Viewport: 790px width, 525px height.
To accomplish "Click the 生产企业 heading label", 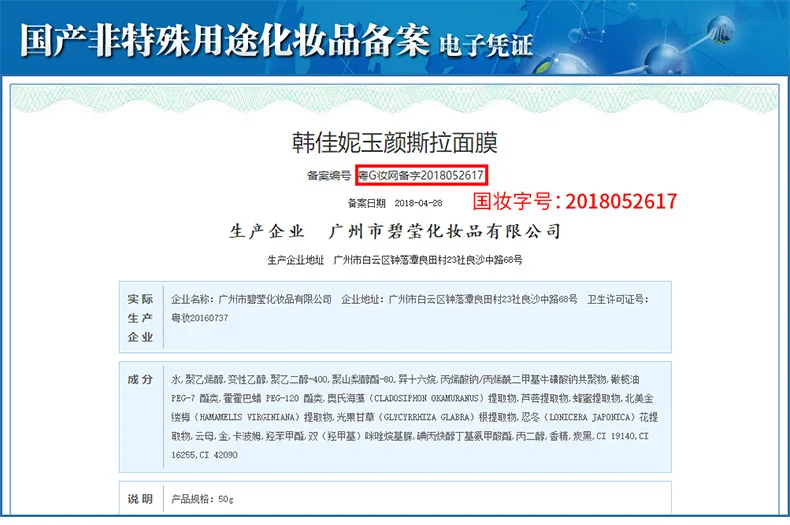I will click(267, 231).
